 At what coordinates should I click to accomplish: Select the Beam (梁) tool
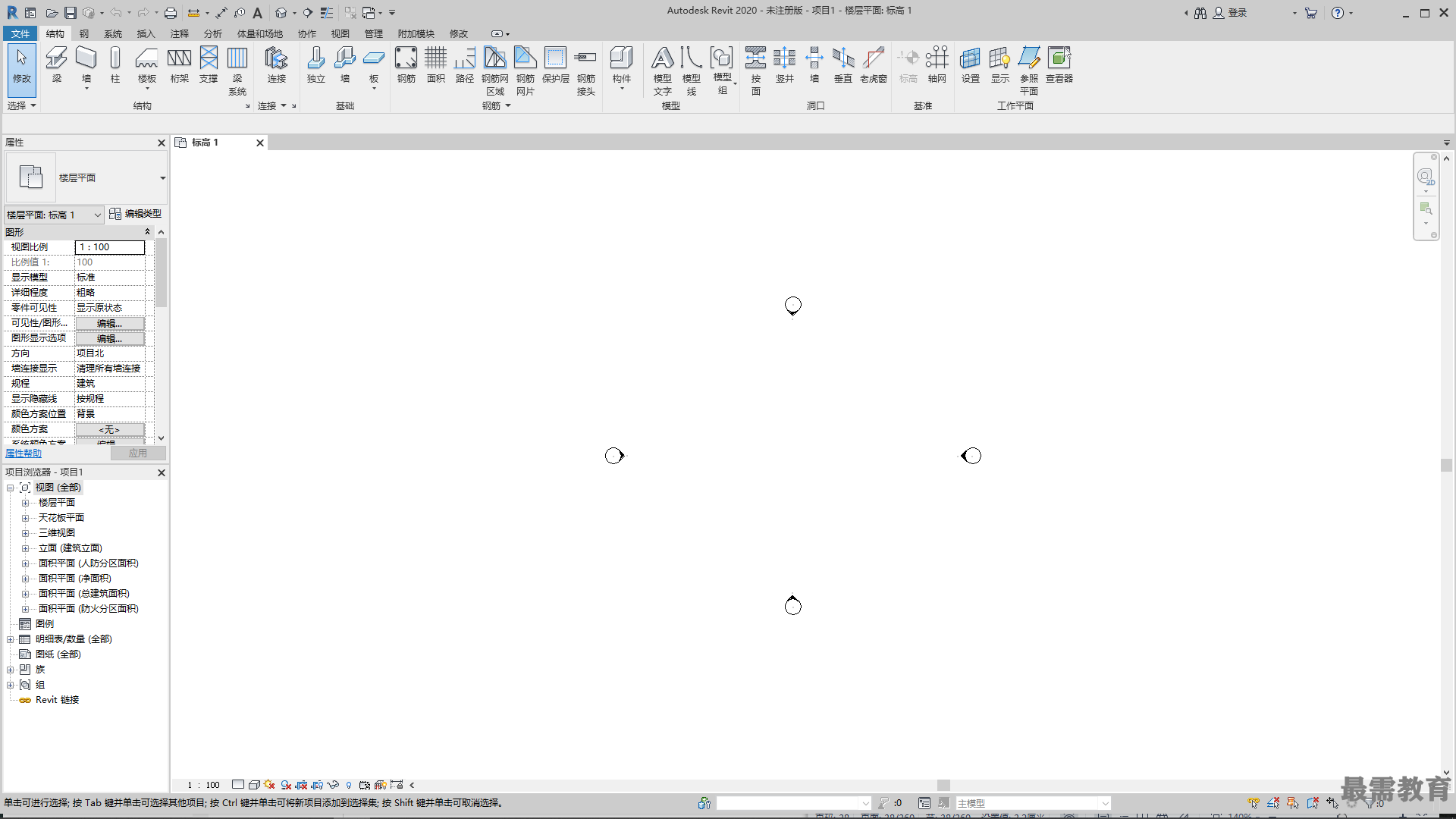tap(56, 65)
